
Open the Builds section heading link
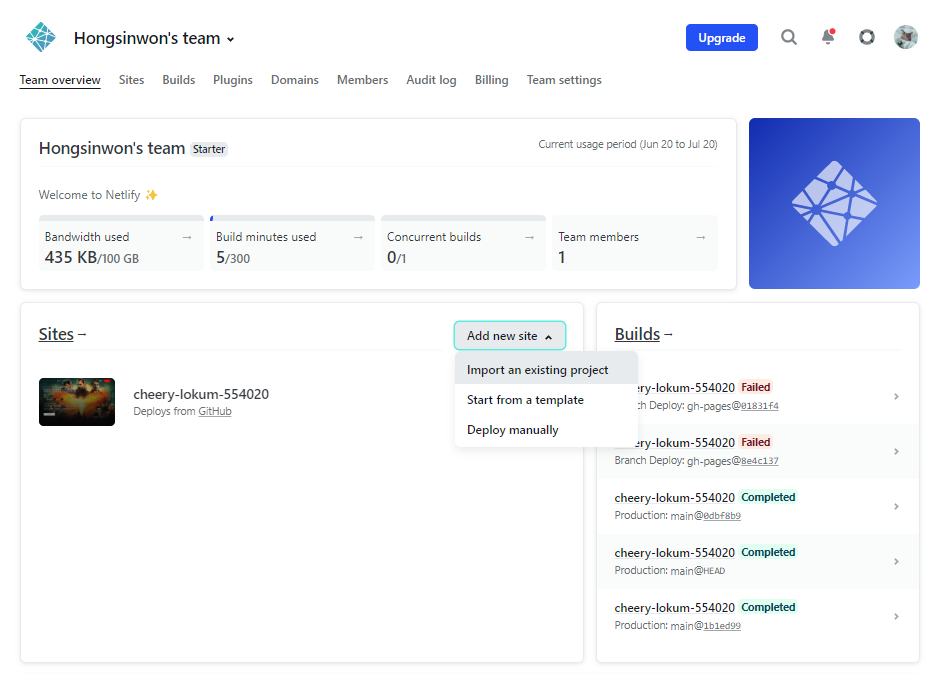tap(637, 334)
